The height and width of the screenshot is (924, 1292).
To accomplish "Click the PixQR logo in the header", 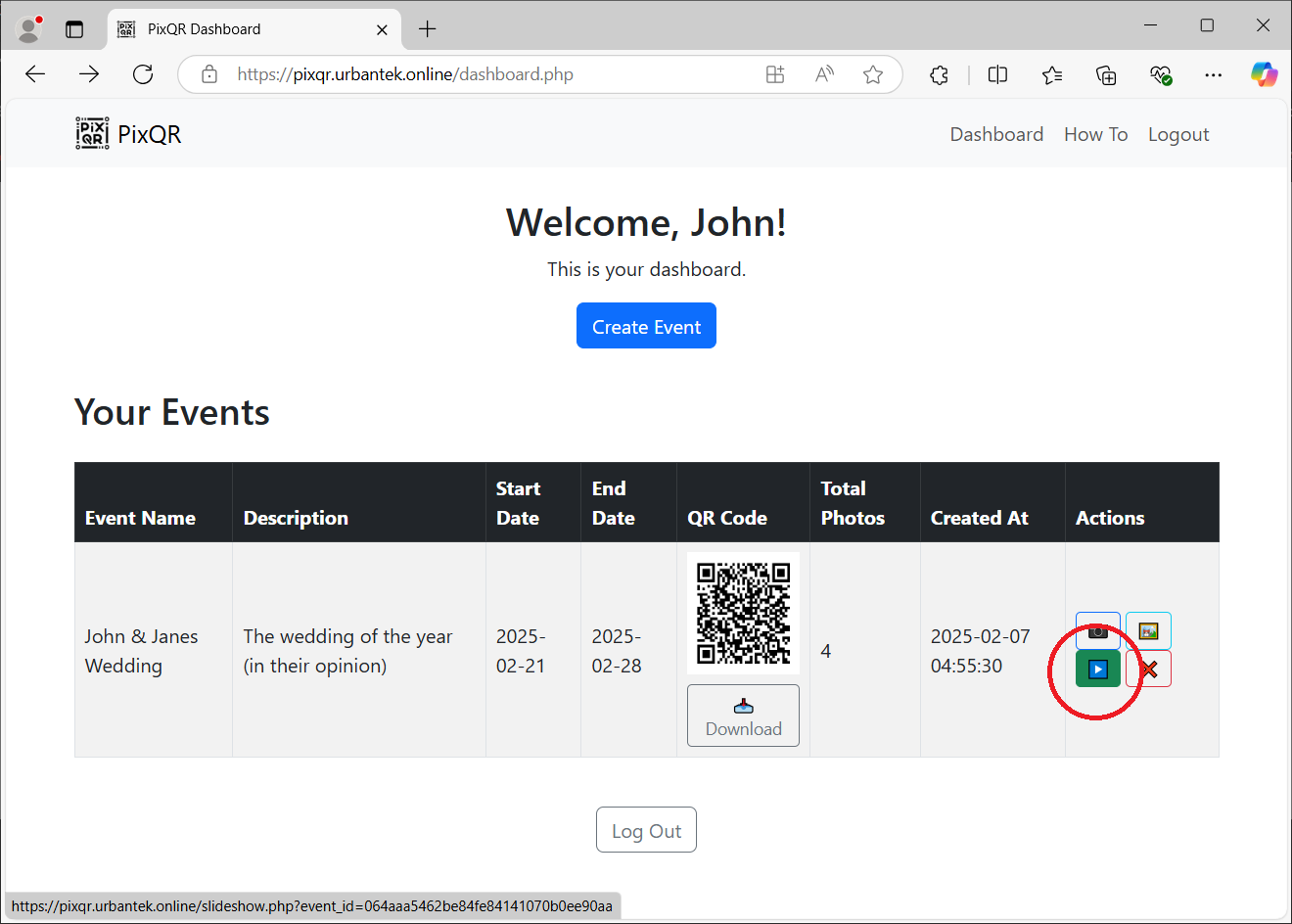I will (129, 134).
